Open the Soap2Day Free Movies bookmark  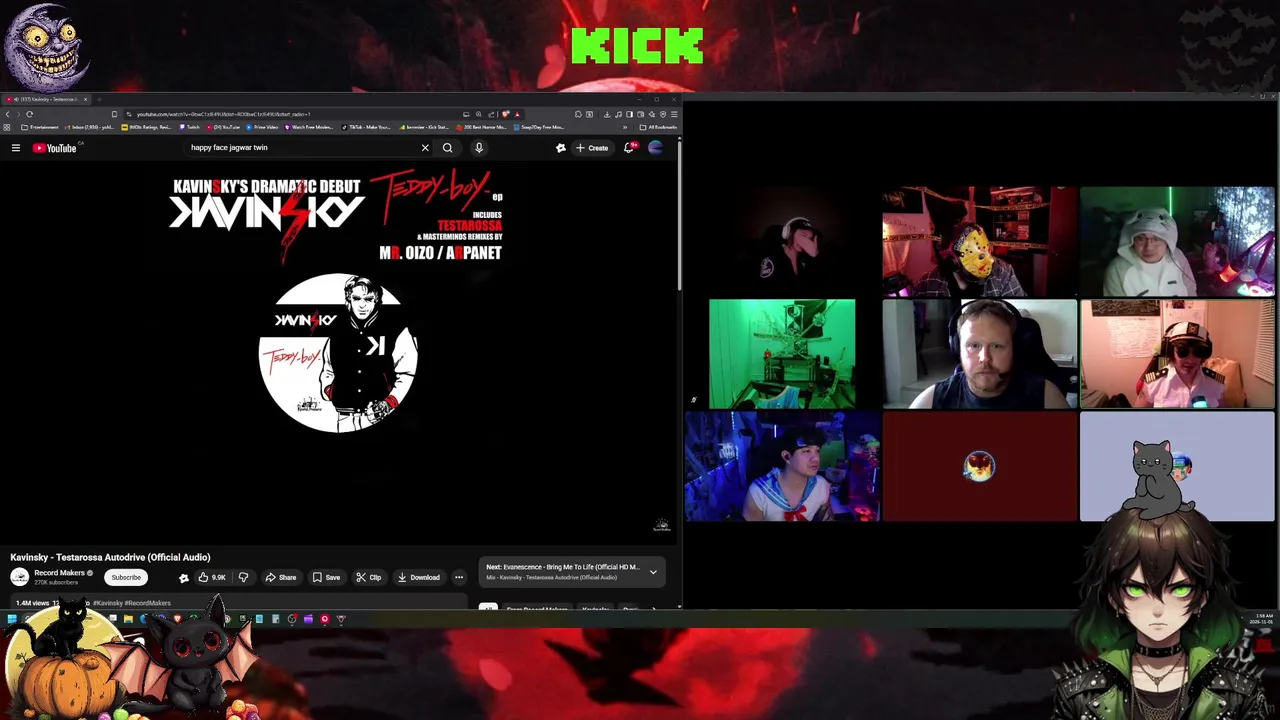pos(539,127)
